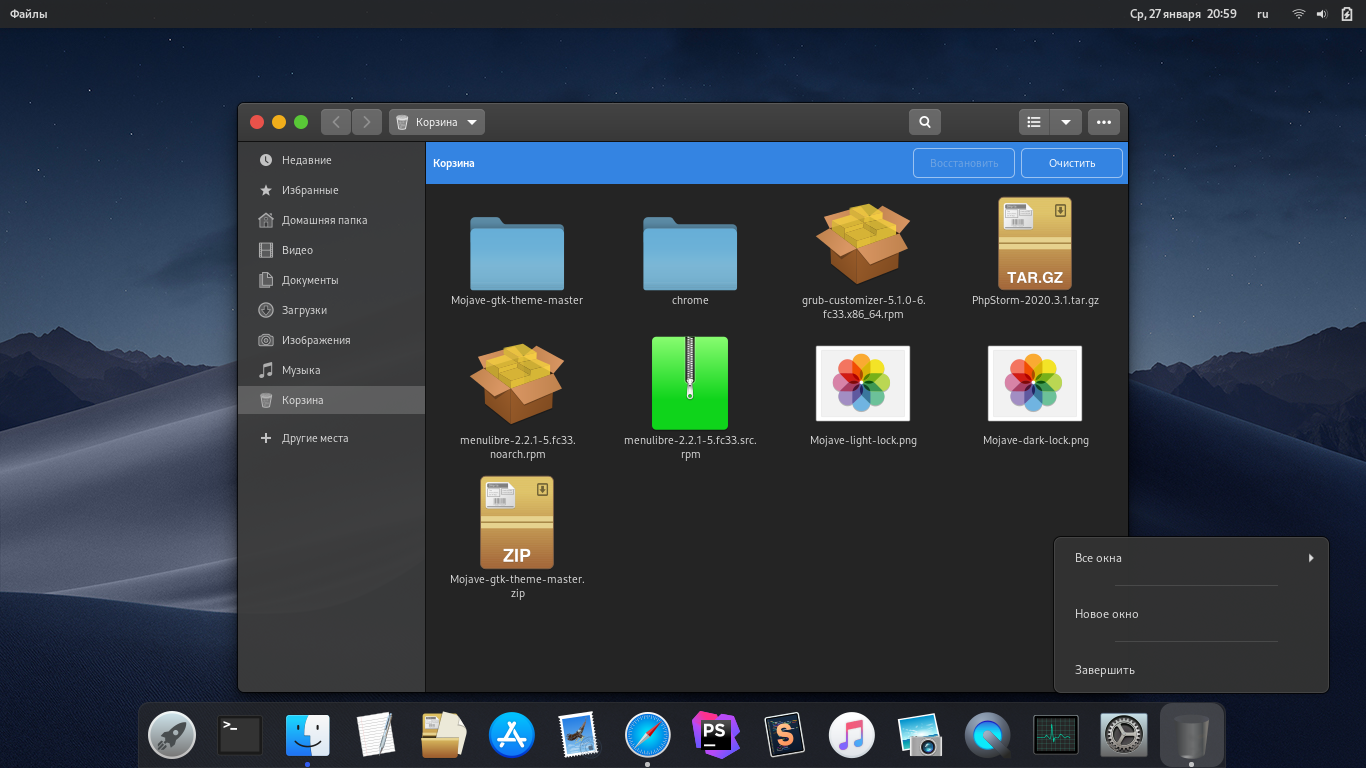Click the battery icon in top bar
The width and height of the screenshot is (1366, 768).
click(x=1347, y=14)
